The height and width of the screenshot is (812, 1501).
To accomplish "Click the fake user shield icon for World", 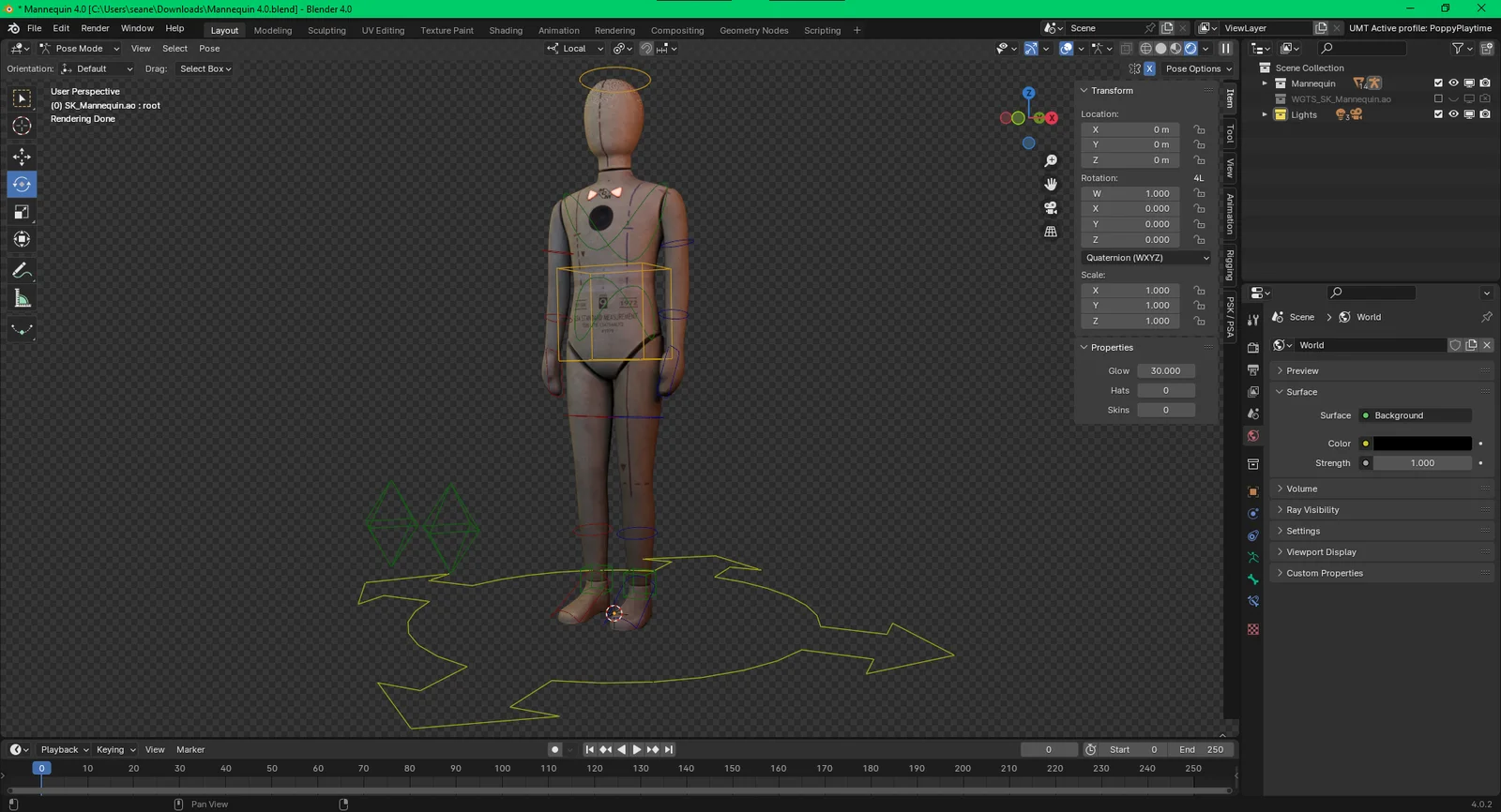I will [x=1455, y=345].
